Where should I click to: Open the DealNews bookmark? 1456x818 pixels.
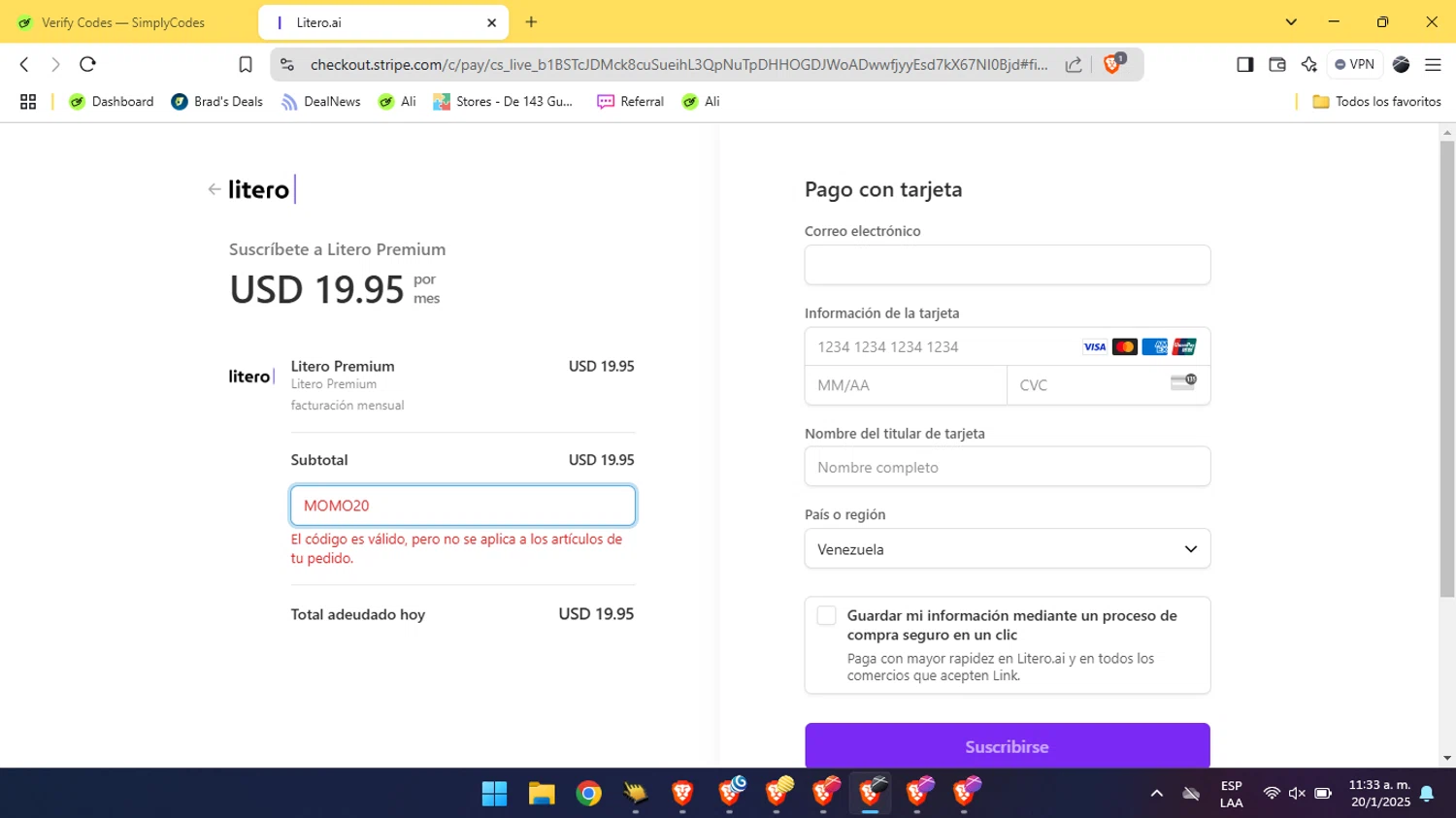[x=320, y=101]
